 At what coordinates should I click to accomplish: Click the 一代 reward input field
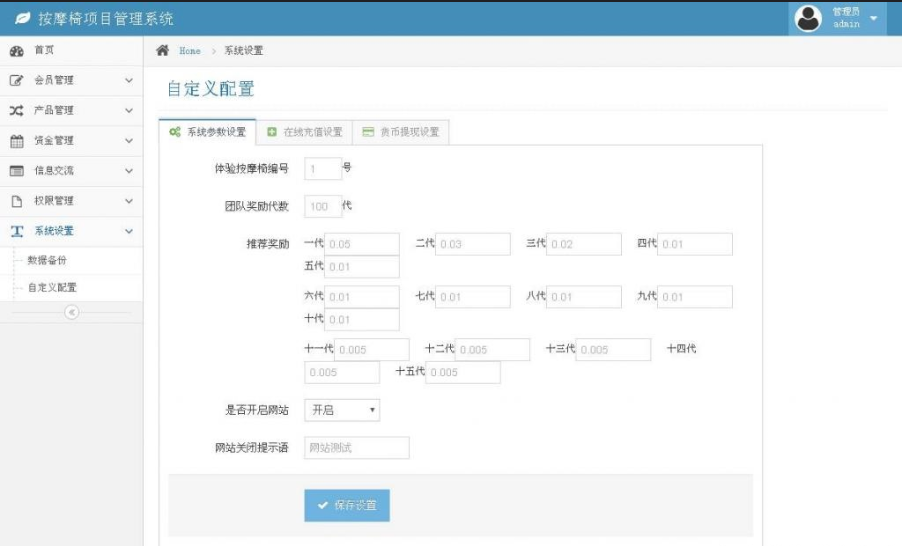tap(362, 244)
